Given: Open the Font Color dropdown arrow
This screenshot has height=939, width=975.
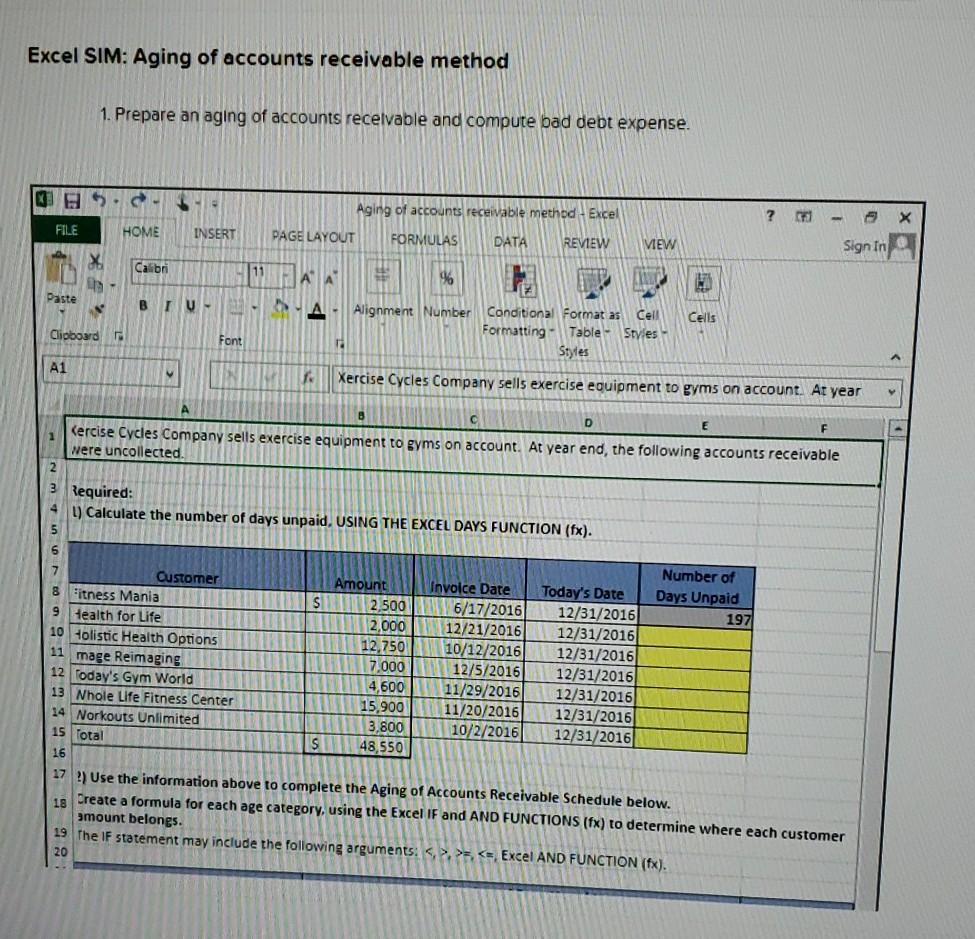Looking at the screenshot, I should 334,310.
